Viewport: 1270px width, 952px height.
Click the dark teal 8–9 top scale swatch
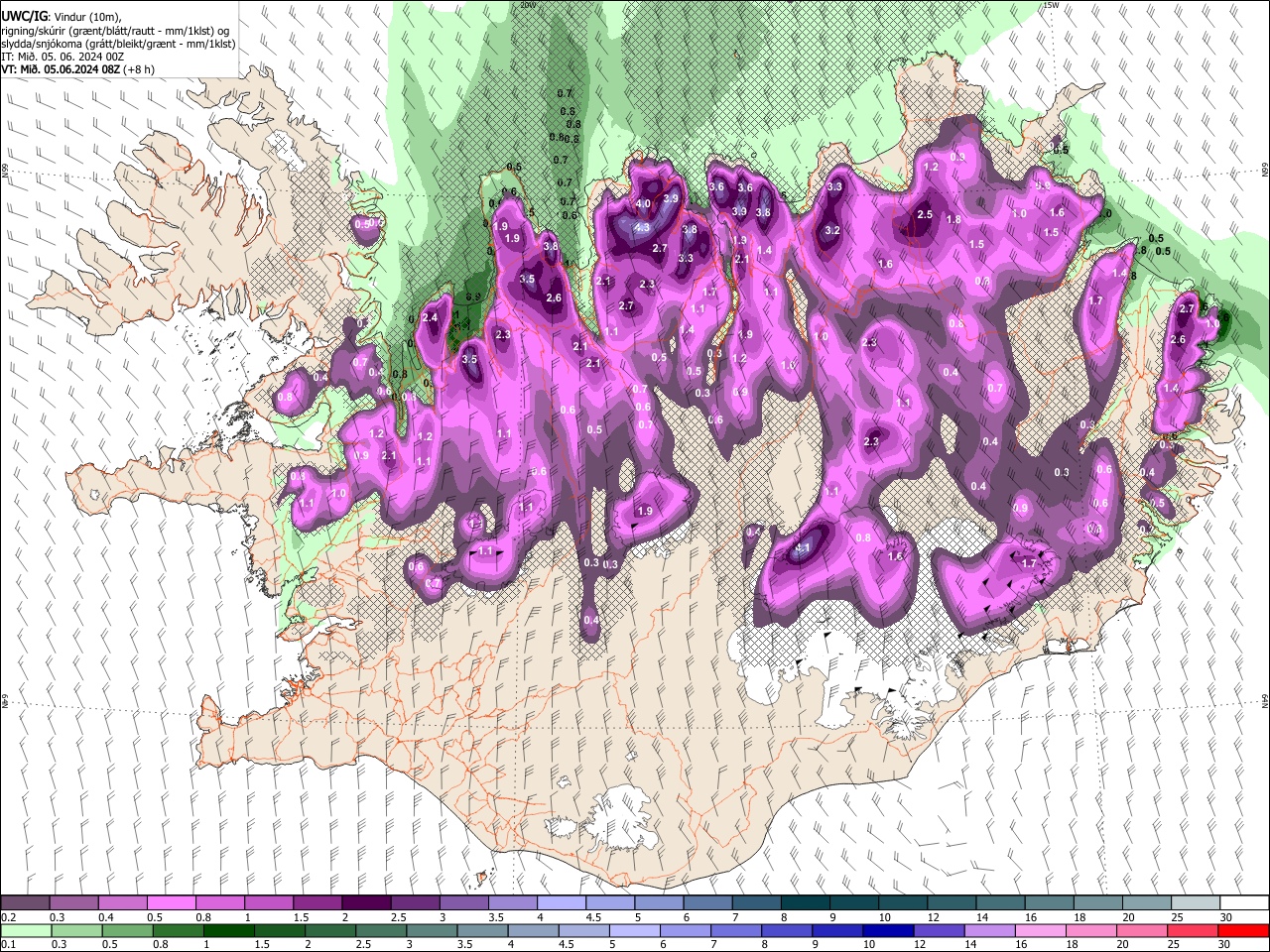(x=804, y=903)
